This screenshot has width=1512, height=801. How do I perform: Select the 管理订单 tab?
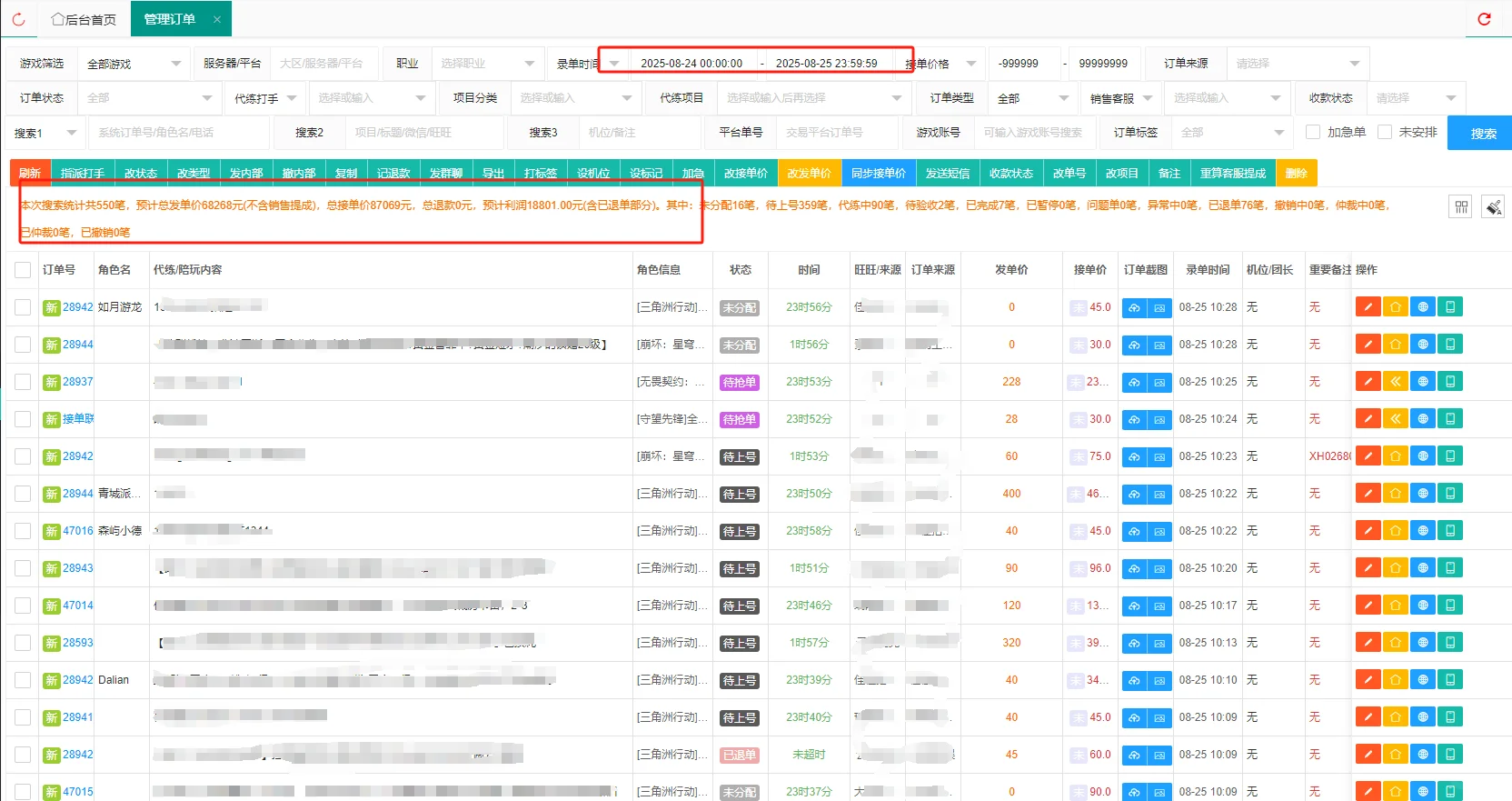pos(170,19)
